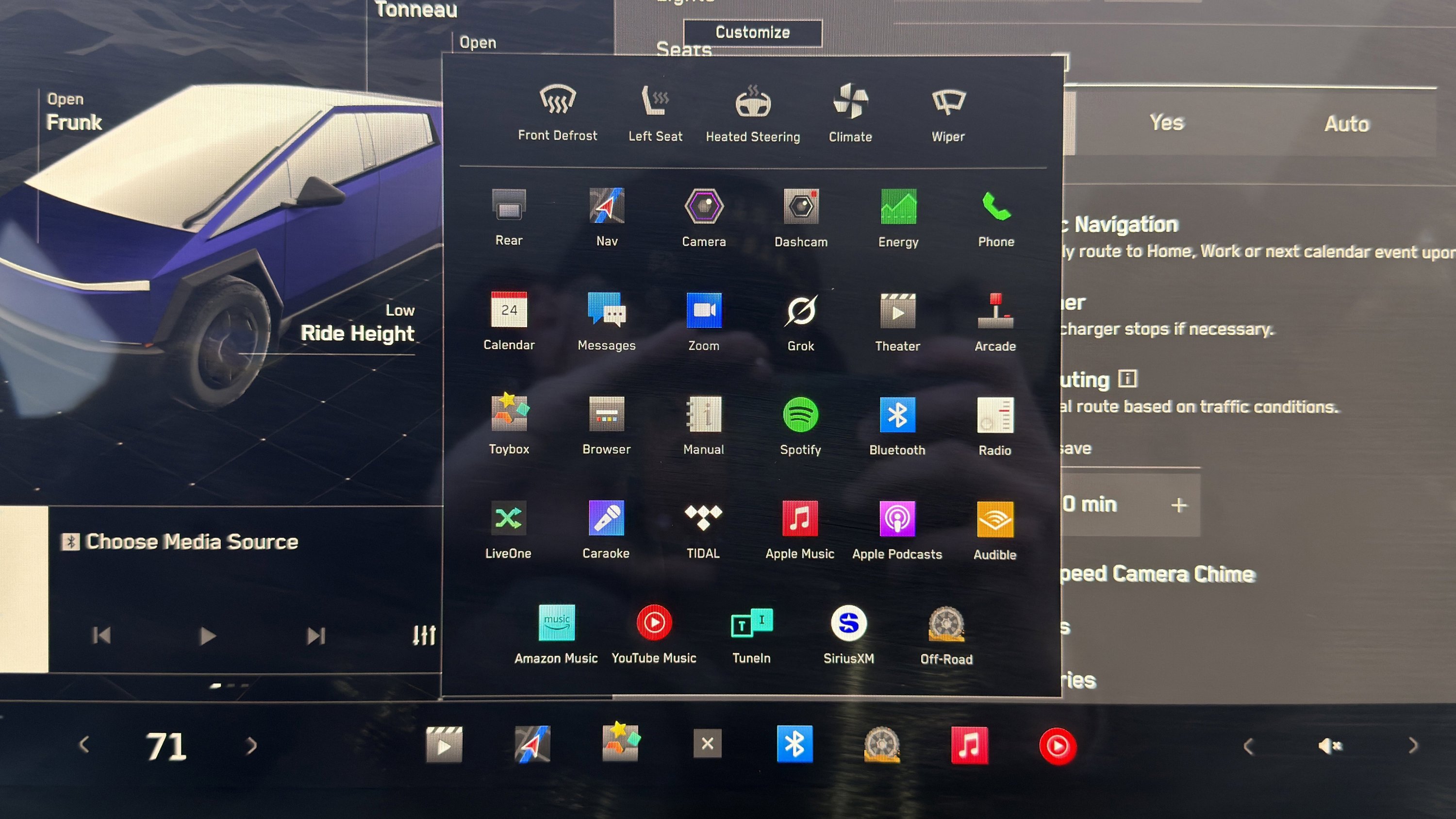
Task: Toggle Heated Steering wheel
Action: (x=753, y=103)
